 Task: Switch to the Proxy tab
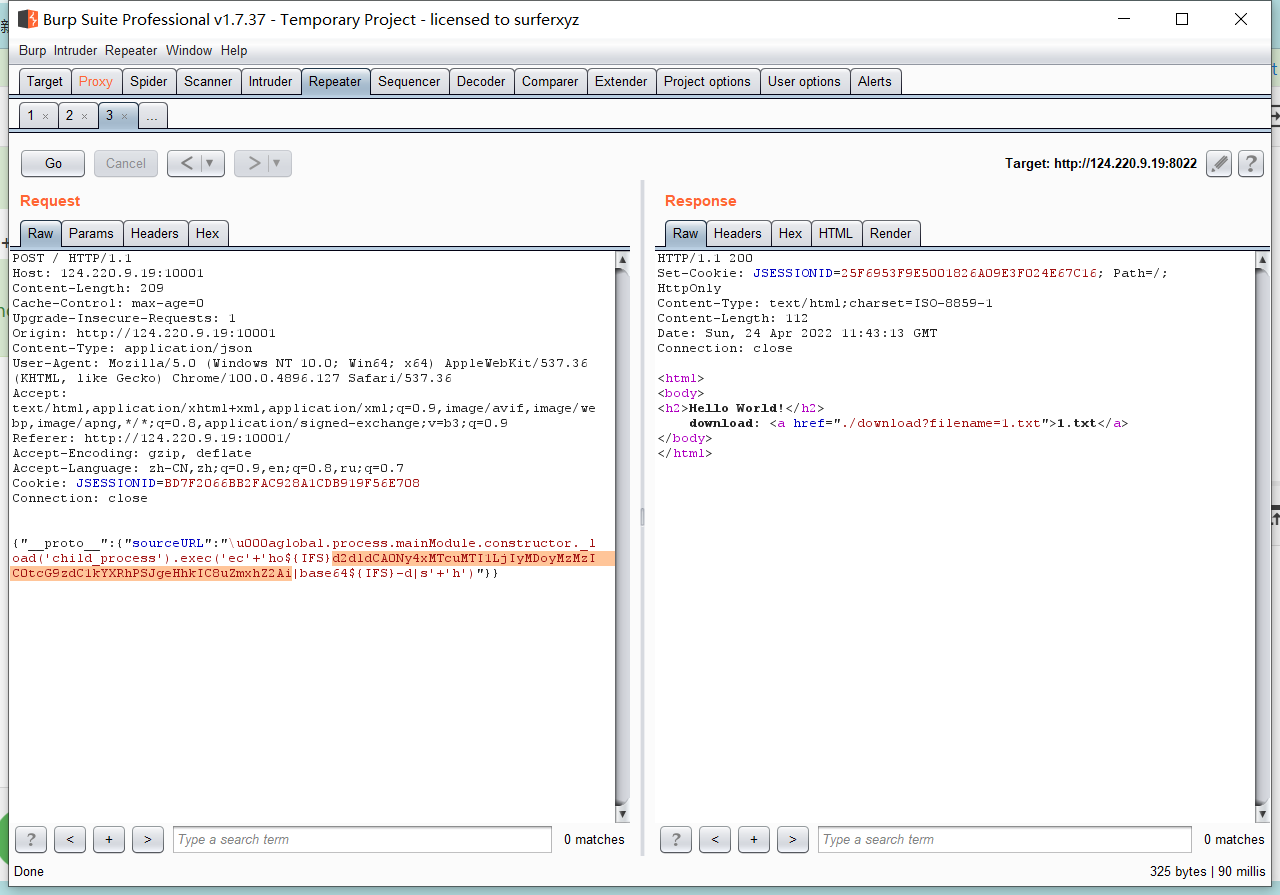96,81
